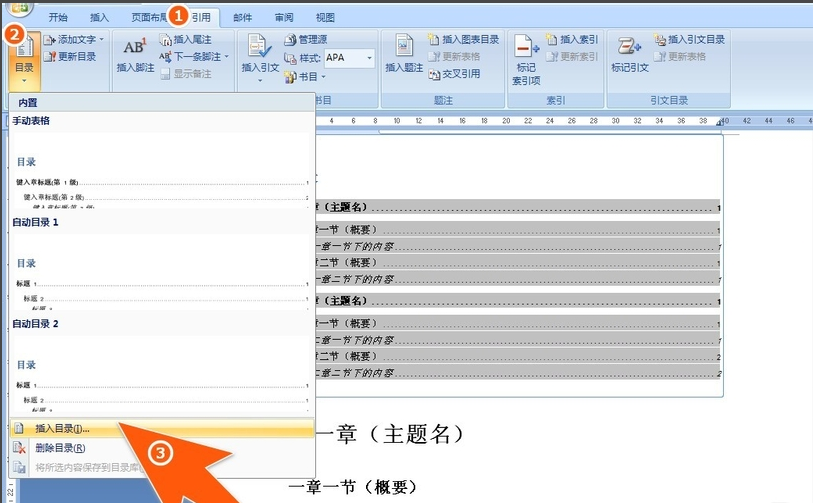
Task: Click 插入题注 (Insert Caption) icon
Action: (x=404, y=45)
